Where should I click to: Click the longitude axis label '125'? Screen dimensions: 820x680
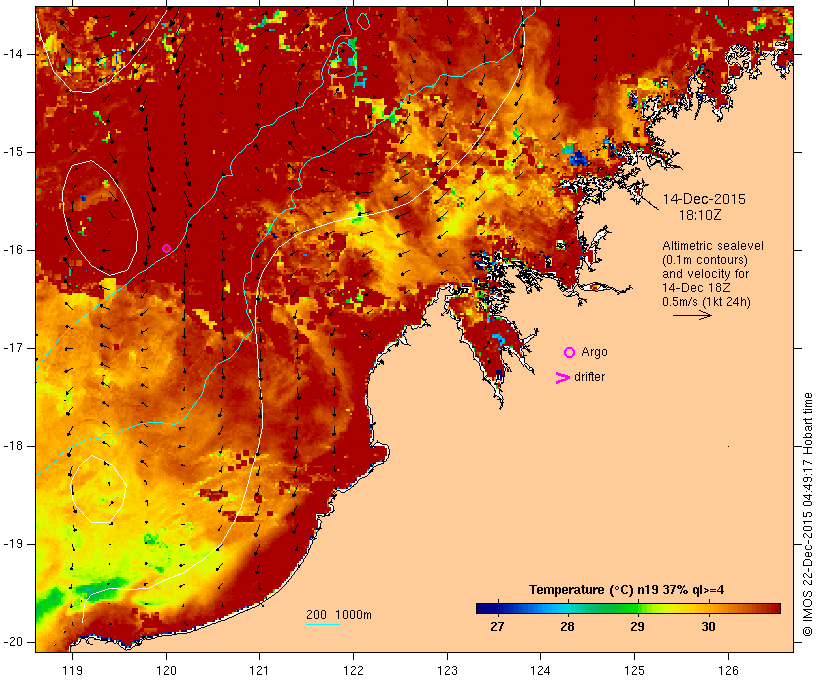point(634,670)
